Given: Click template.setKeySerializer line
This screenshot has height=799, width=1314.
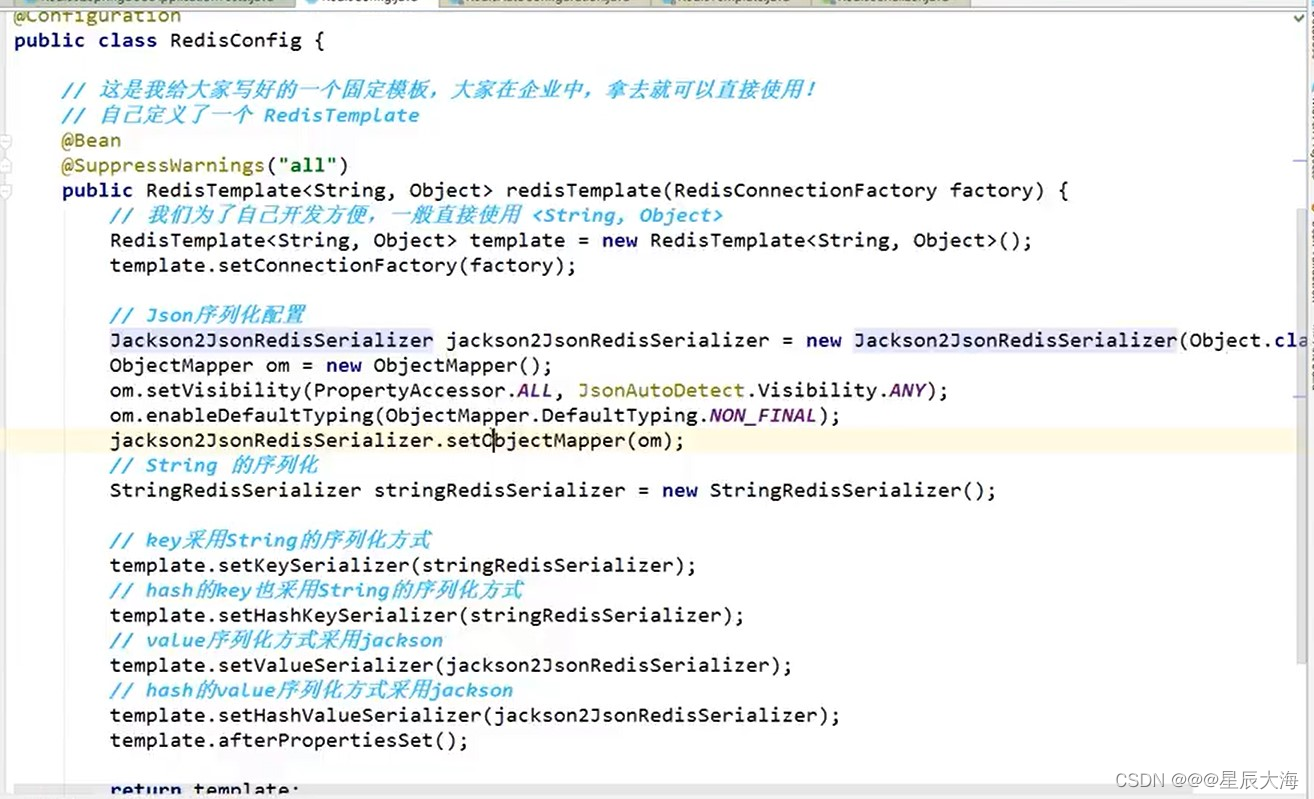Looking at the screenshot, I should 403,566.
